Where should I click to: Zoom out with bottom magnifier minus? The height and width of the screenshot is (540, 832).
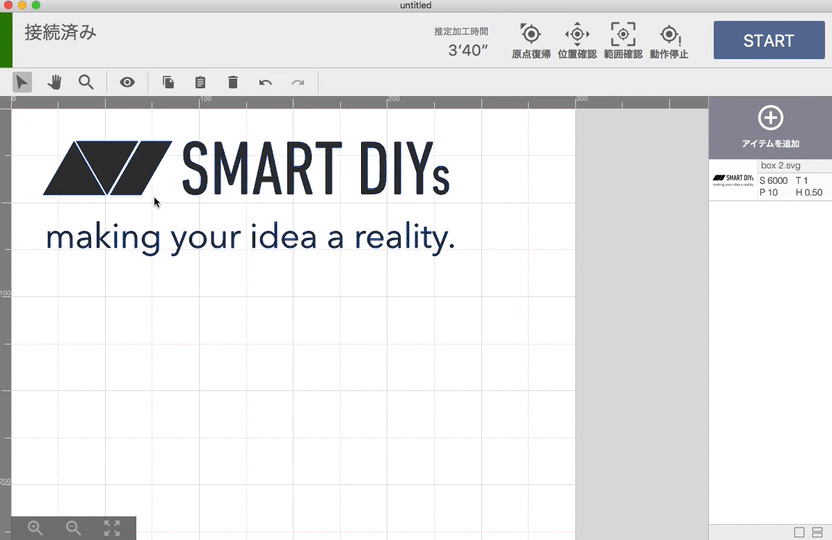coord(73,528)
